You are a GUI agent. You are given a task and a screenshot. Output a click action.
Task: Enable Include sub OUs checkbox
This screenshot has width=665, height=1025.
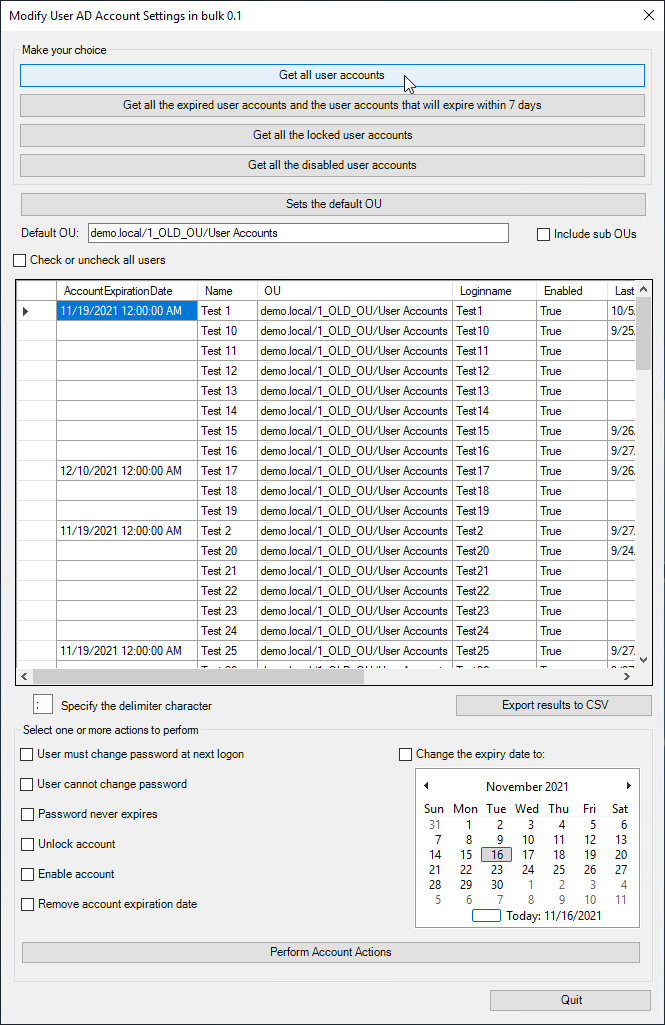[544, 234]
